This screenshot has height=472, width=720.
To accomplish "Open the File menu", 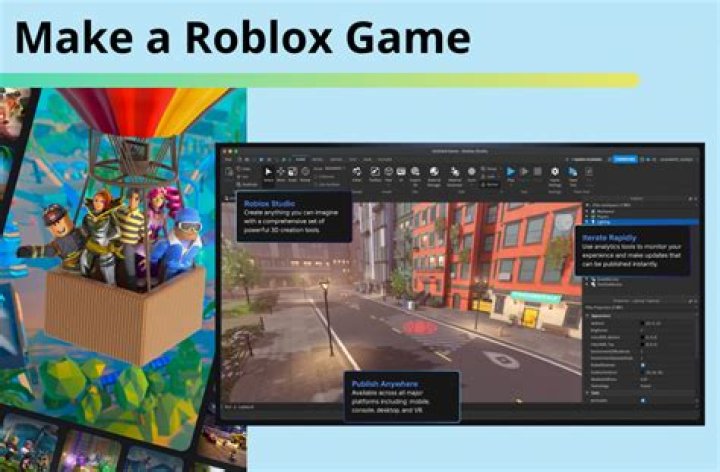I will click(228, 158).
